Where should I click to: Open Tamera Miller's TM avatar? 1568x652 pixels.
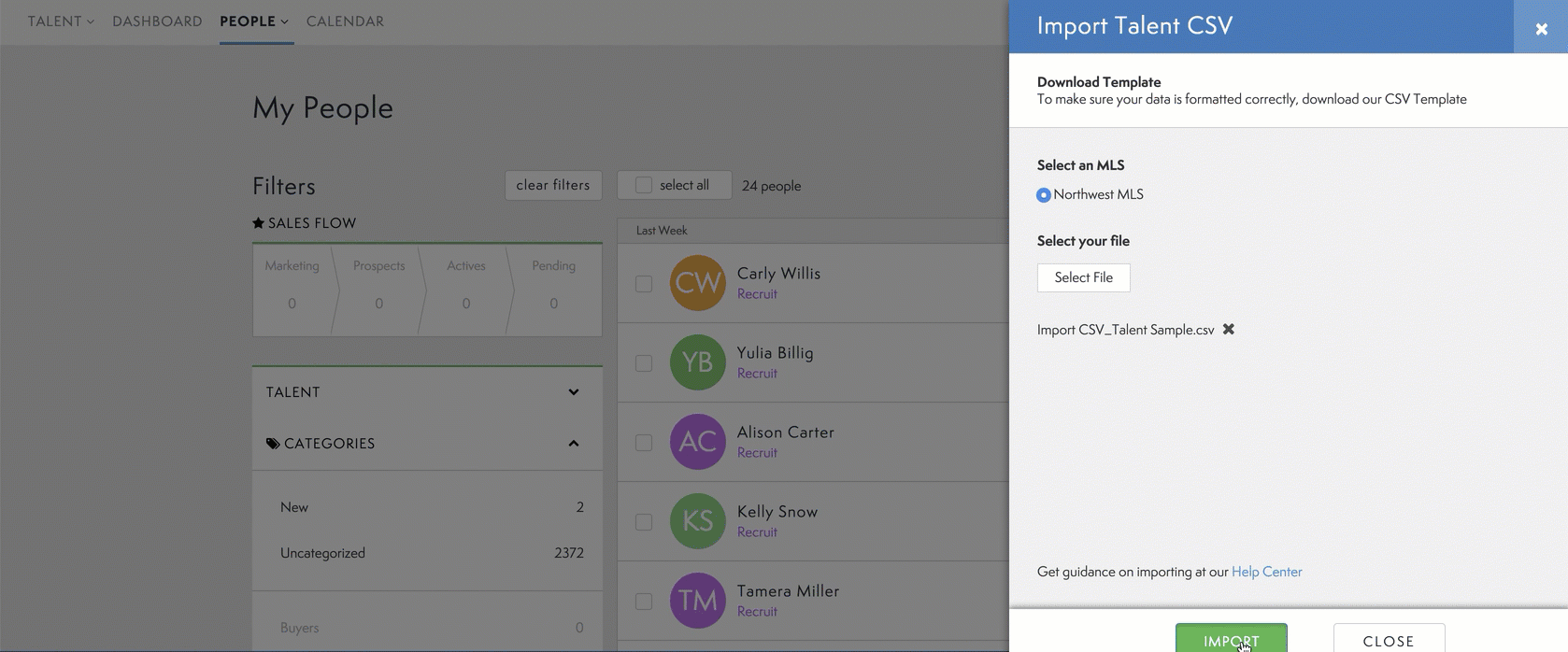pyautogui.click(x=697, y=601)
